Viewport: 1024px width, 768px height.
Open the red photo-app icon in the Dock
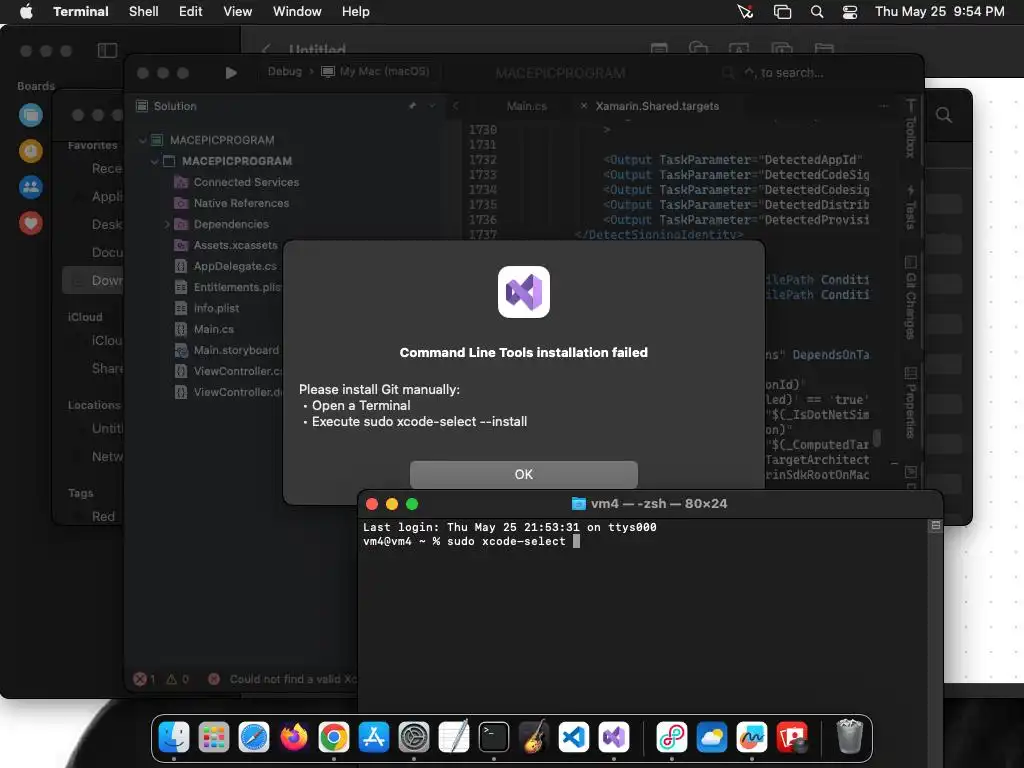(792, 737)
